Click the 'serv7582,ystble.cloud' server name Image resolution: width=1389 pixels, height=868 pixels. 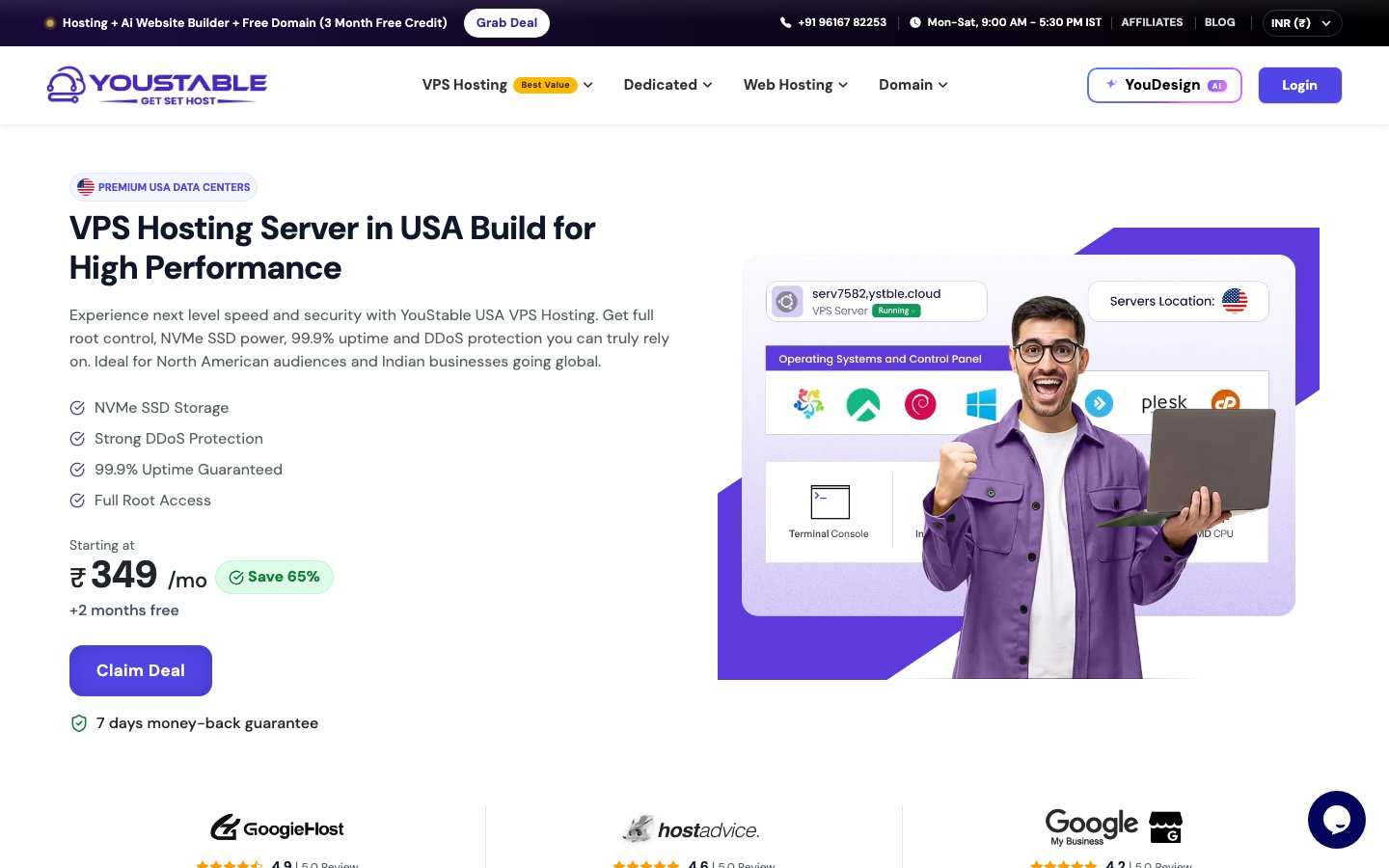876,293
